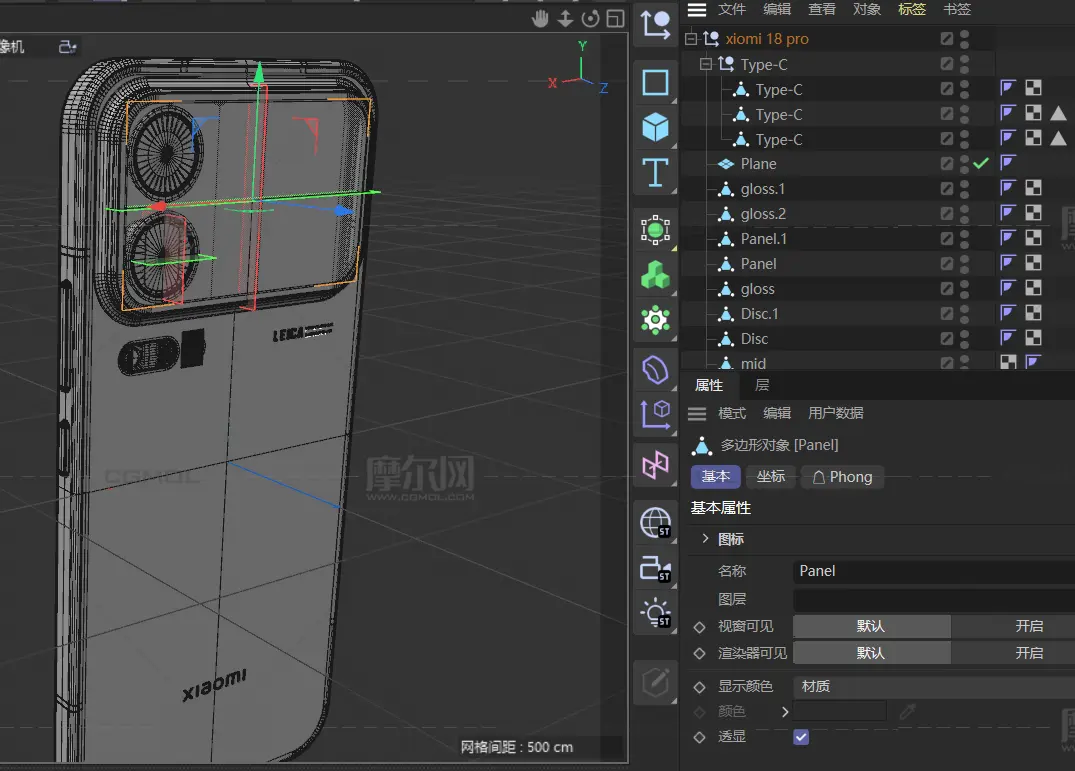Expand the 颜色 color chevron
The height and width of the screenshot is (771, 1075).
tap(785, 712)
